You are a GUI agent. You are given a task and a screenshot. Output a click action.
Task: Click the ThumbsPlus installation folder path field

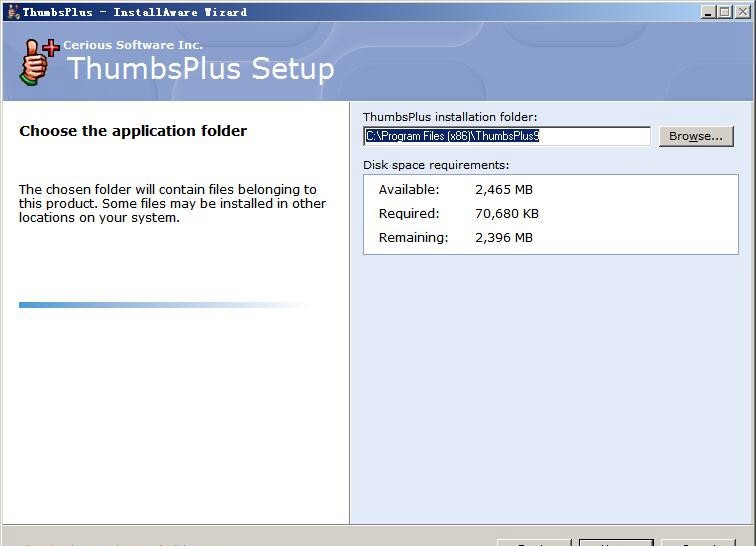point(507,136)
